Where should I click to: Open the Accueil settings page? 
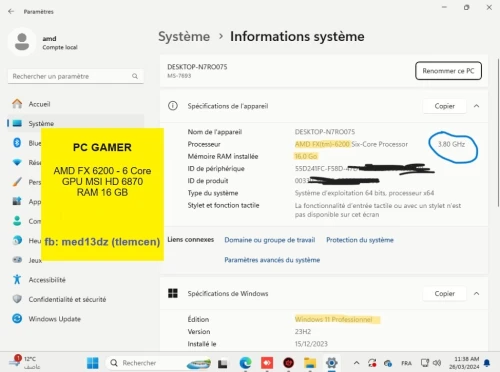click(76, 104)
